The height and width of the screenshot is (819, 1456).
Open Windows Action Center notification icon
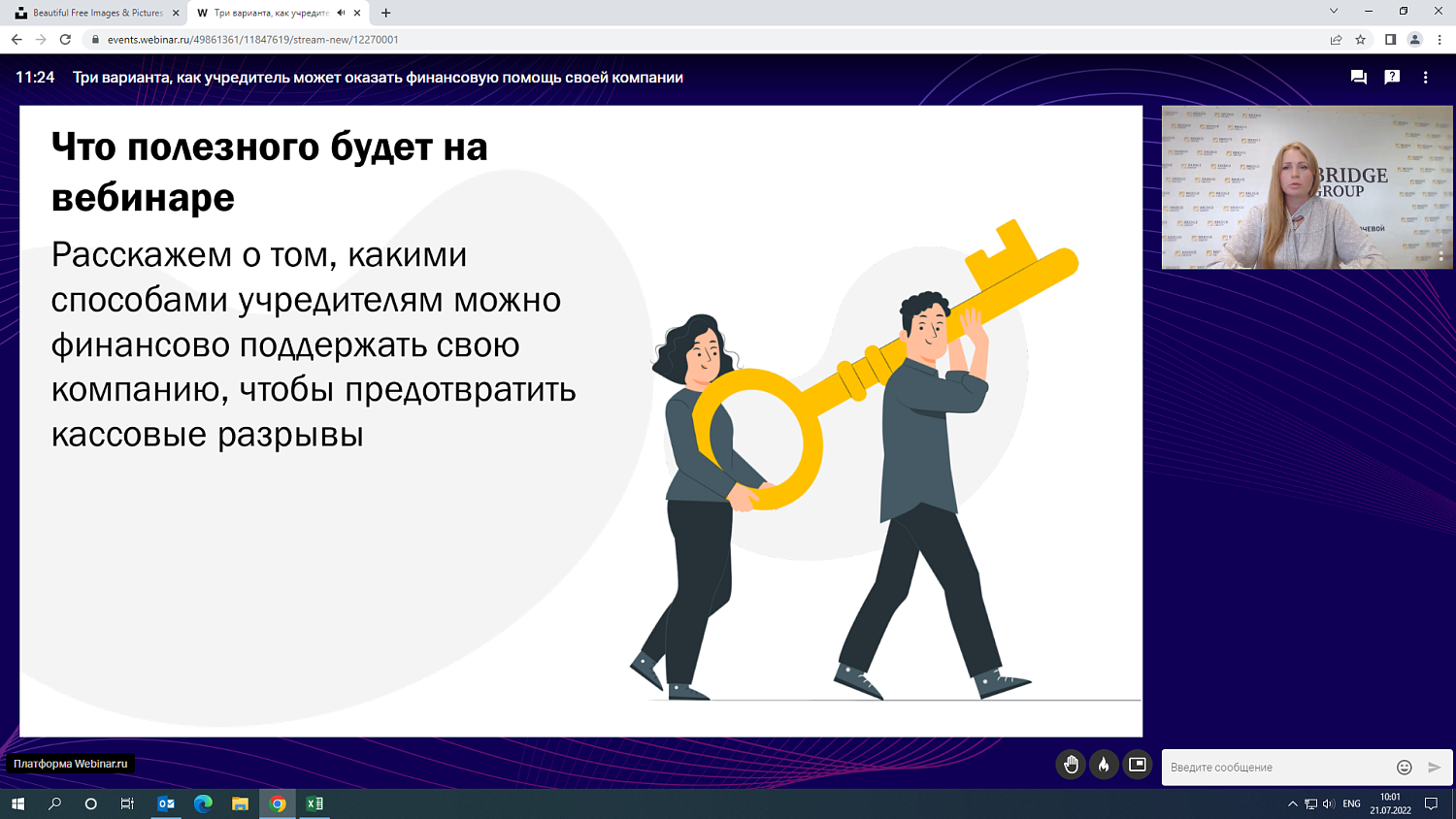click(1434, 803)
